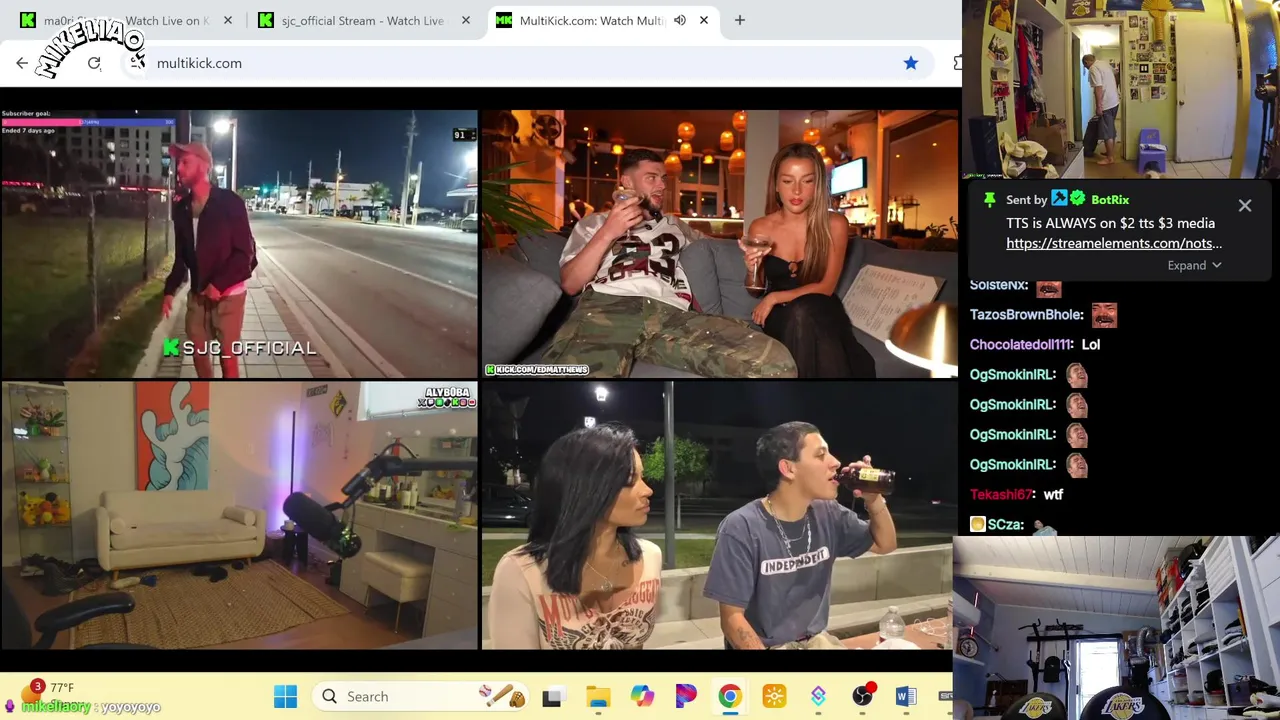The height and width of the screenshot is (720, 1280).
Task: Click SCza username in chat
Action: 1005,525
